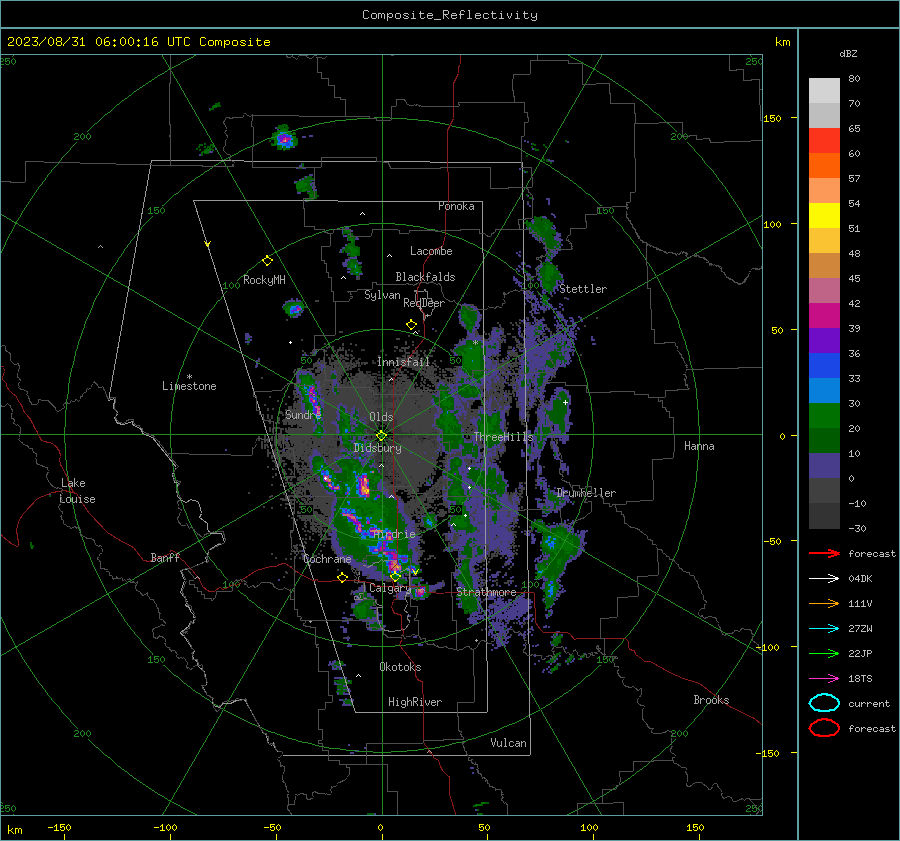Click the white 04DK arrow legend icon
This screenshot has width=900, height=841.
coord(824,578)
